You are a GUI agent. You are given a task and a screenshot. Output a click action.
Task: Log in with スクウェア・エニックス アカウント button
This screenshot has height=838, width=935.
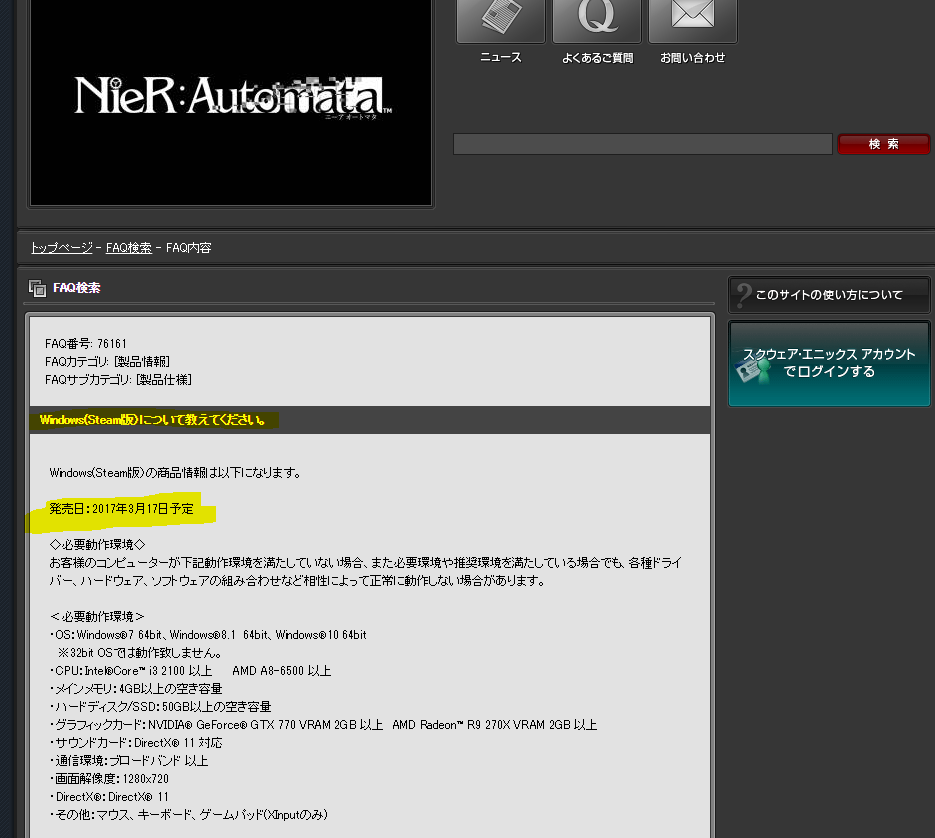click(x=829, y=364)
